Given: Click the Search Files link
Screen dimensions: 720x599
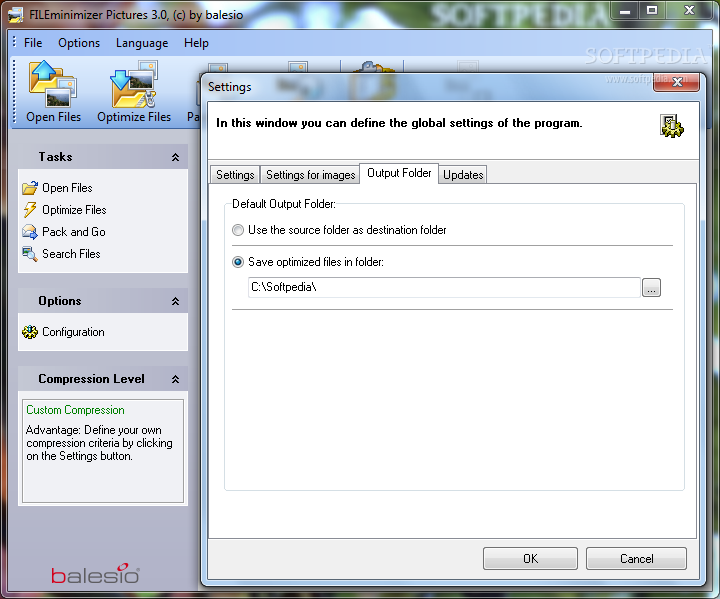Looking at the screenshot, I should tap(71, 254).
